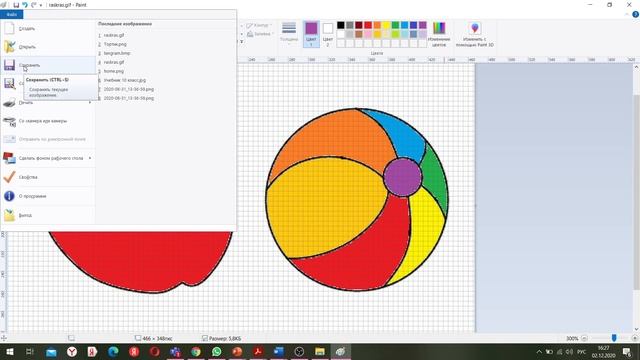Open Opera browser from the taskbar
The image size is (640, 360).
[x=155, y=351]
